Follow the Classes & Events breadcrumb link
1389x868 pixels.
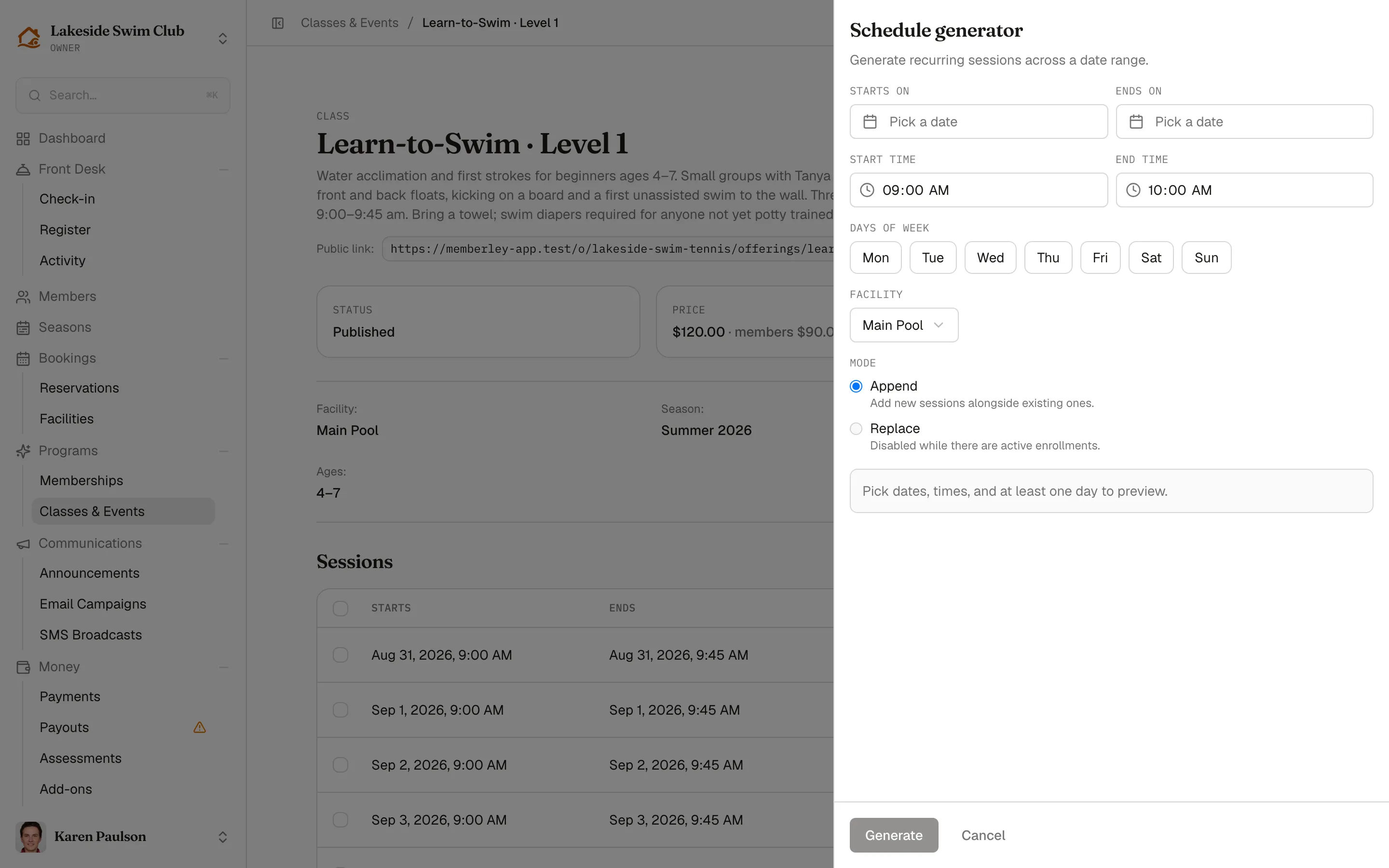(350, 23)
